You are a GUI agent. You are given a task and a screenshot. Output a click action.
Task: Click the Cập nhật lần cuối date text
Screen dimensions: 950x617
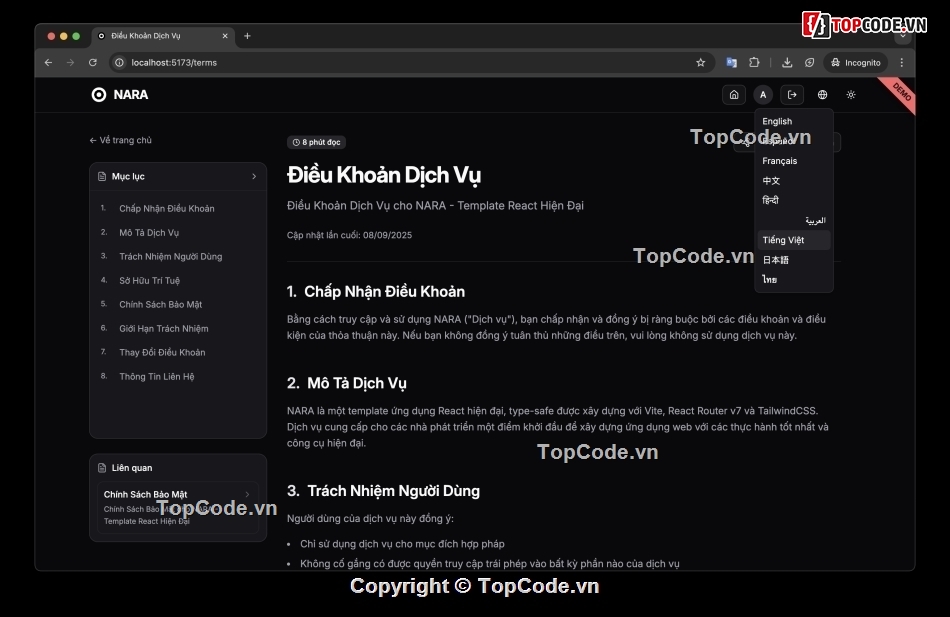(349, 235)
